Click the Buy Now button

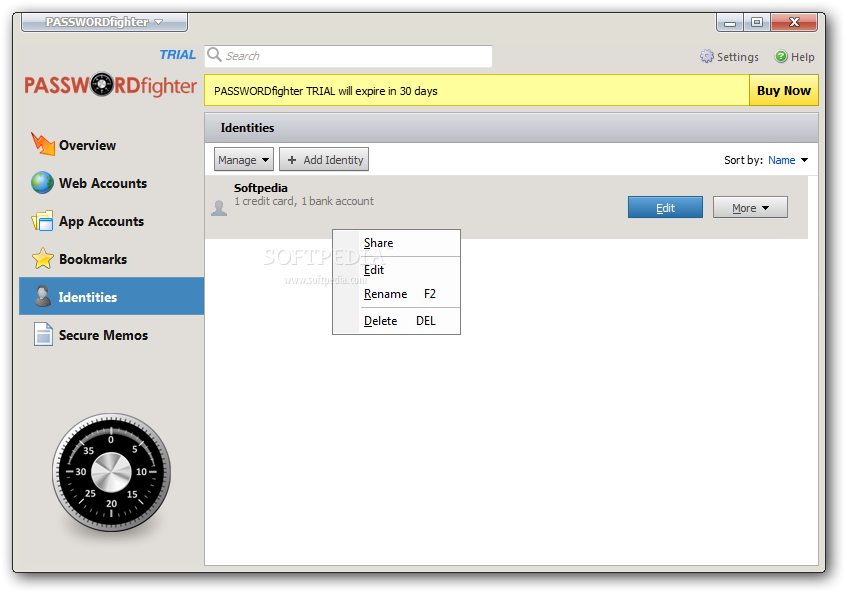coord(783,90)
